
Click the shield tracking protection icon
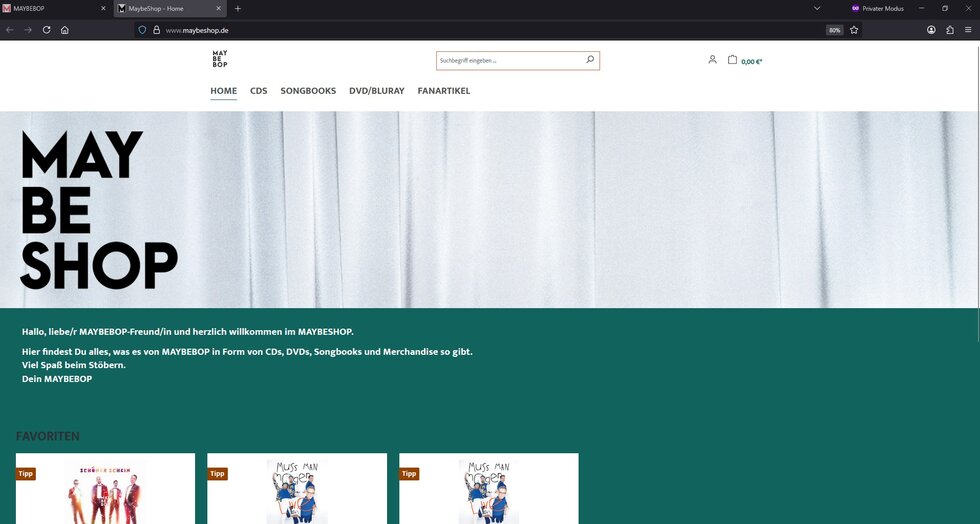142,30
